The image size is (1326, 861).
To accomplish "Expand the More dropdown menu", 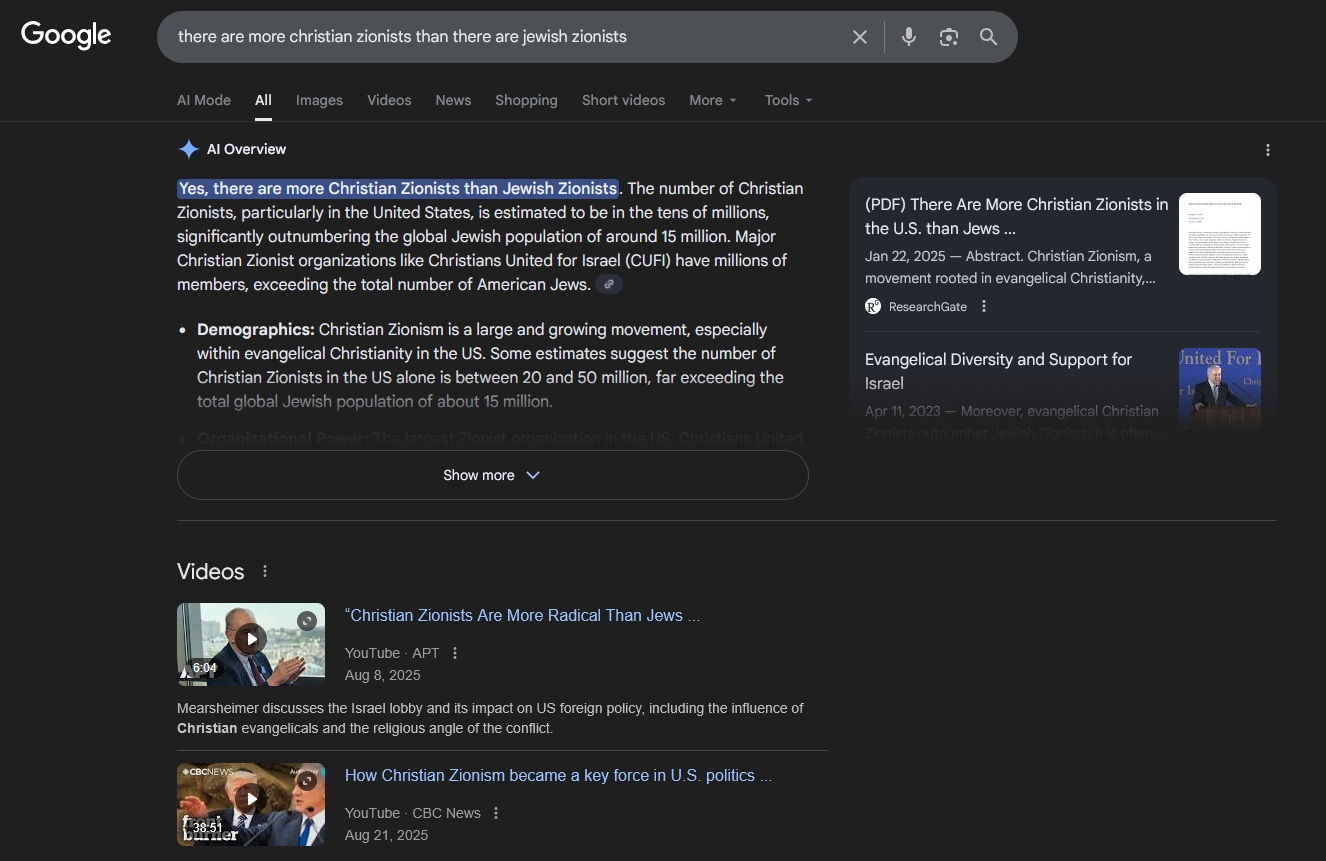I will (x=713, y=100).
